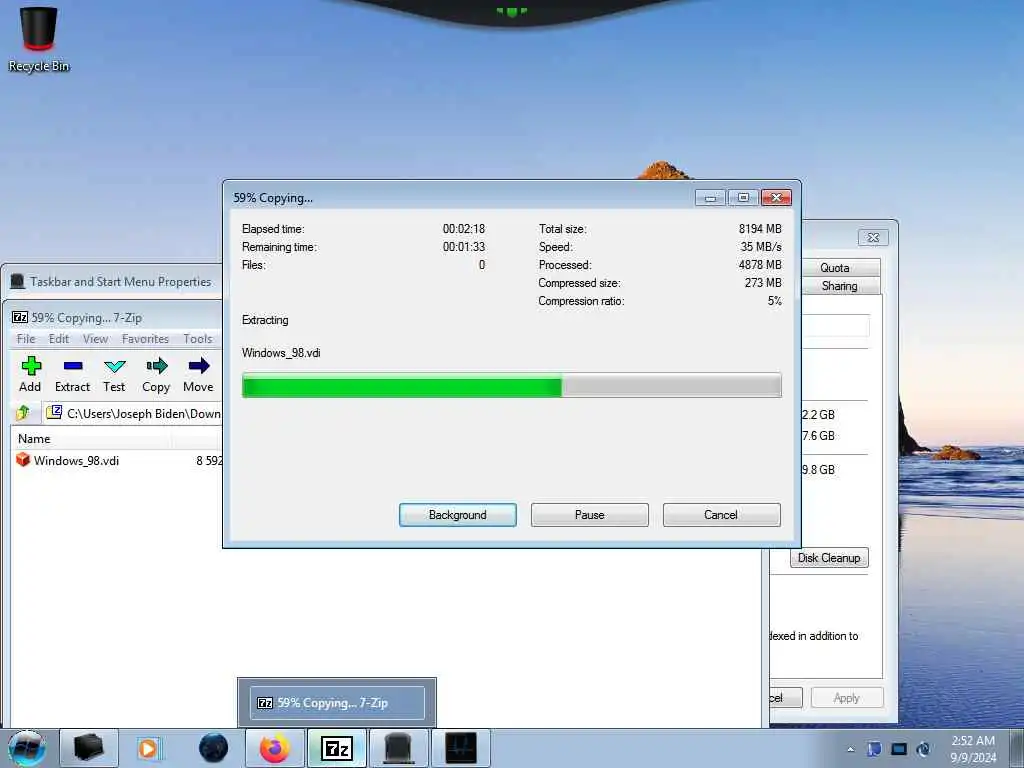This screenshot has height=768, width=1024.
Task: Switch to the Sharing tab
Action: [840, 286]
